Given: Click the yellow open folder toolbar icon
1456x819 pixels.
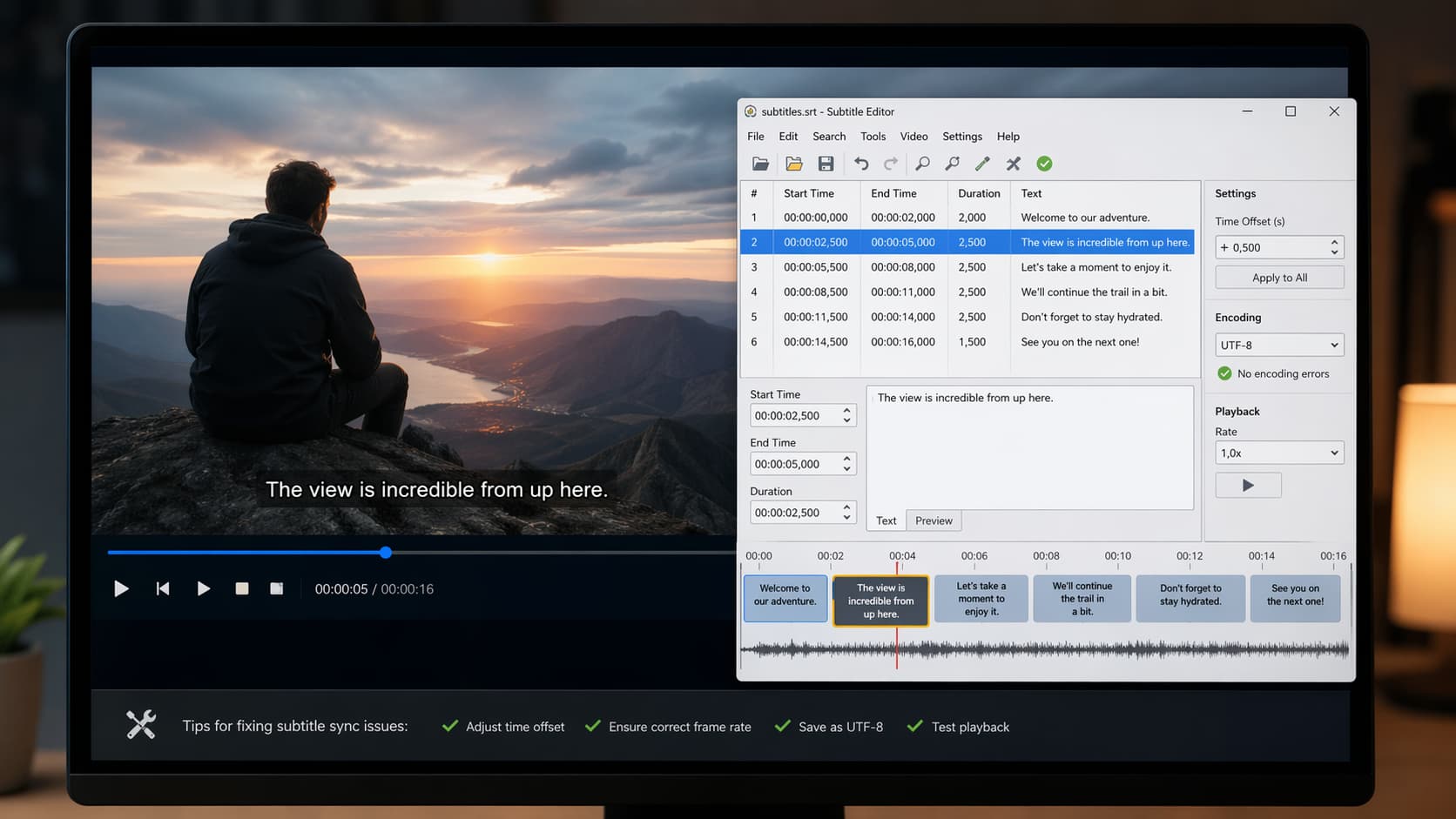Looking at the screenshot, I should [793, 164].
